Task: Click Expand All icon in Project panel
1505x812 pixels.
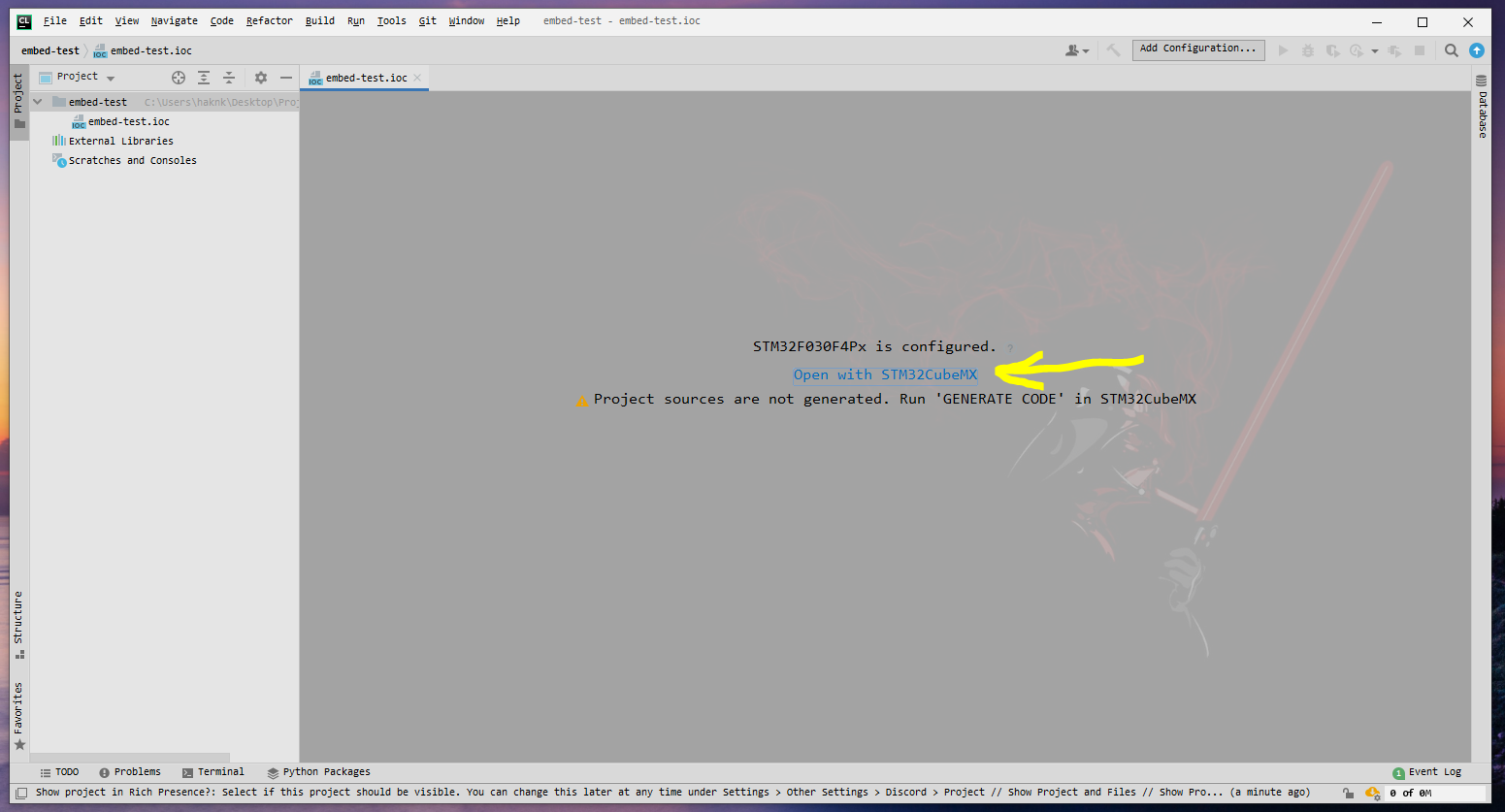Action: (204, 78)
